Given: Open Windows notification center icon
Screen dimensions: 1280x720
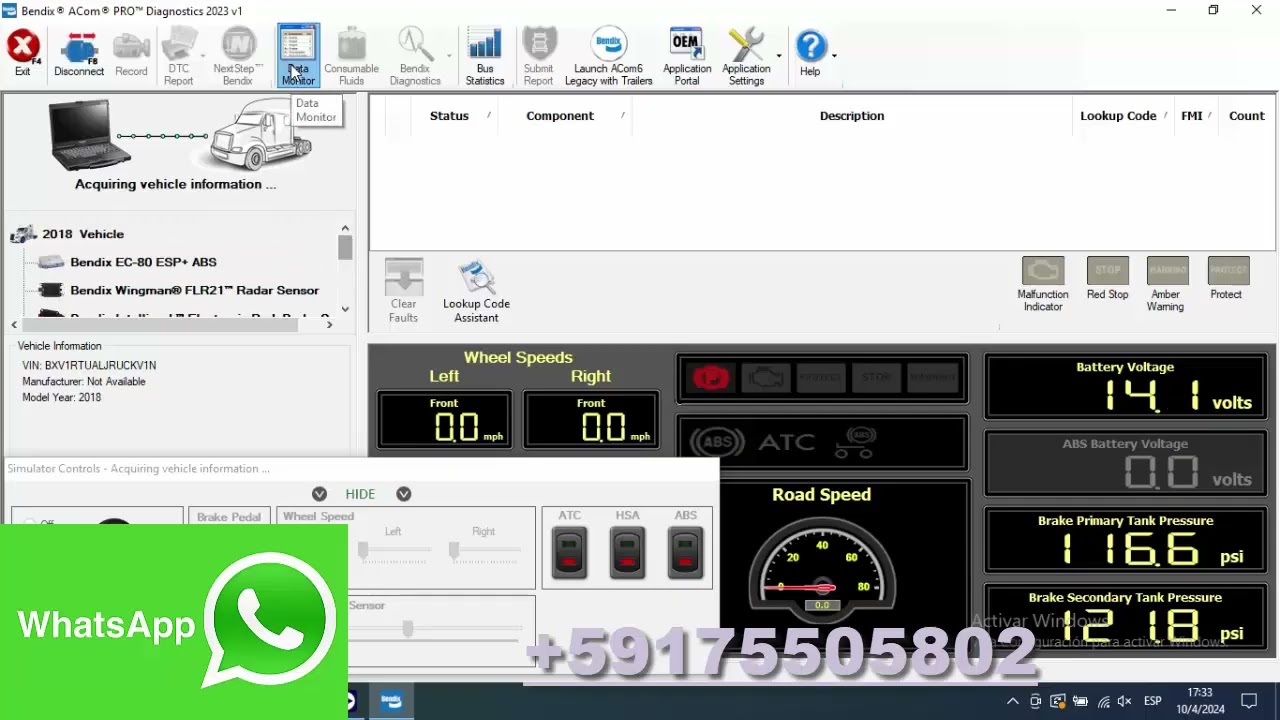Looking at the screenshot, I should click(1249, 701).
